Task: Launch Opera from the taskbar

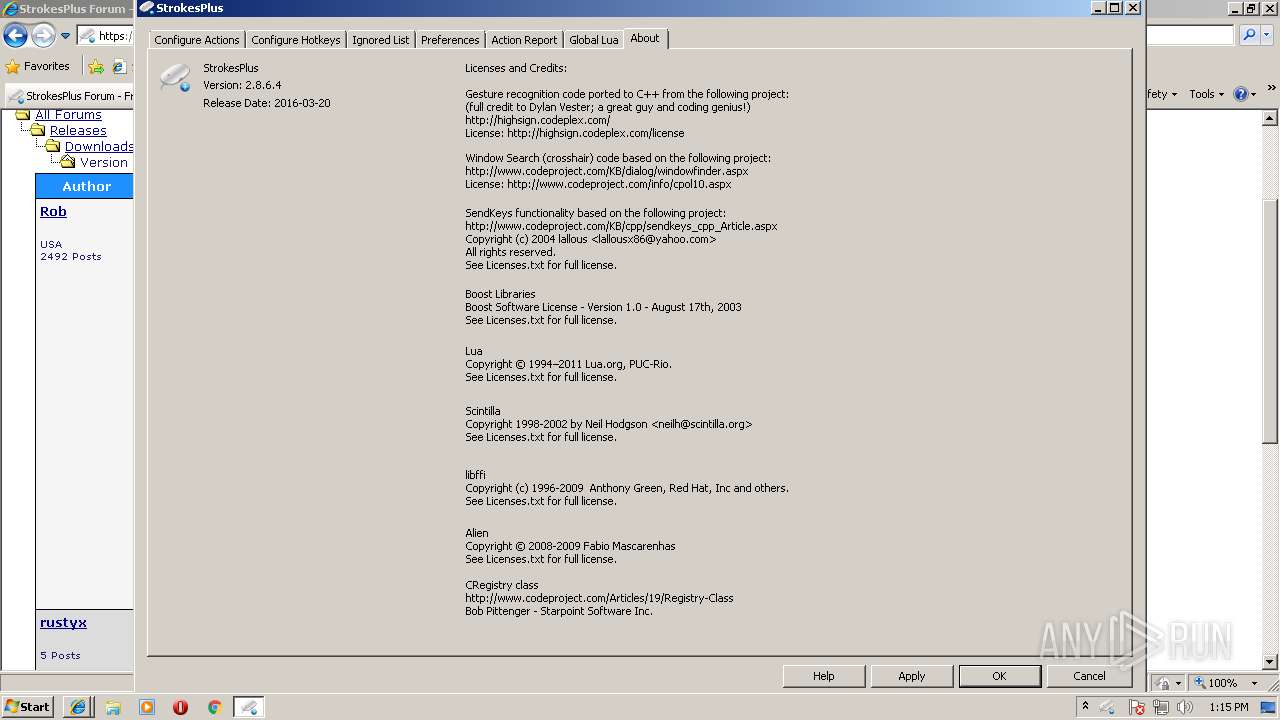Action: (x=181, y=707)
